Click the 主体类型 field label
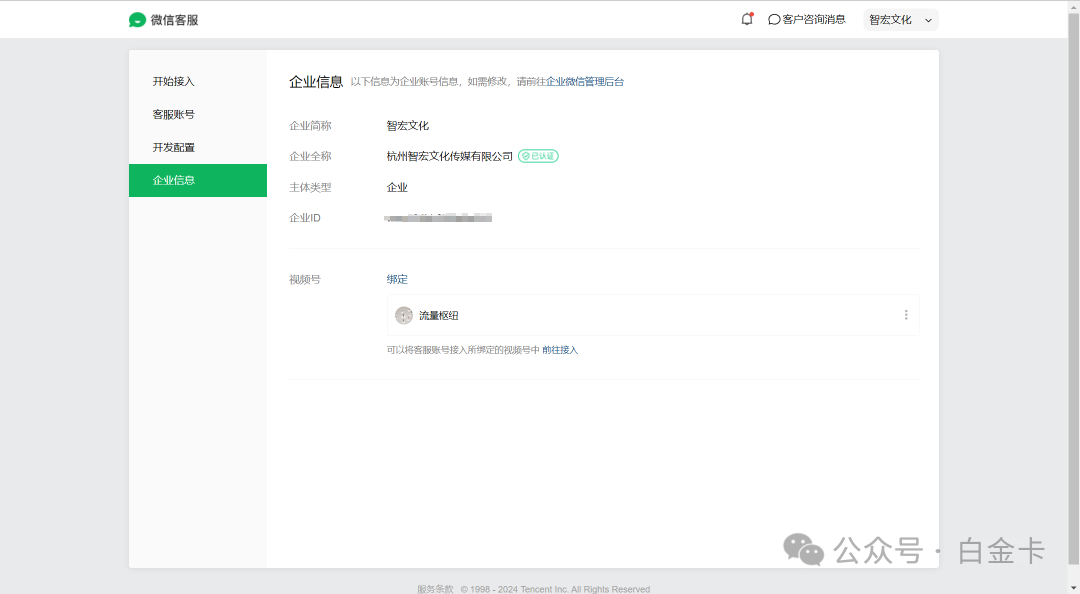The width and height of the screenshot is (1080, 594). [x=310, y=187]
